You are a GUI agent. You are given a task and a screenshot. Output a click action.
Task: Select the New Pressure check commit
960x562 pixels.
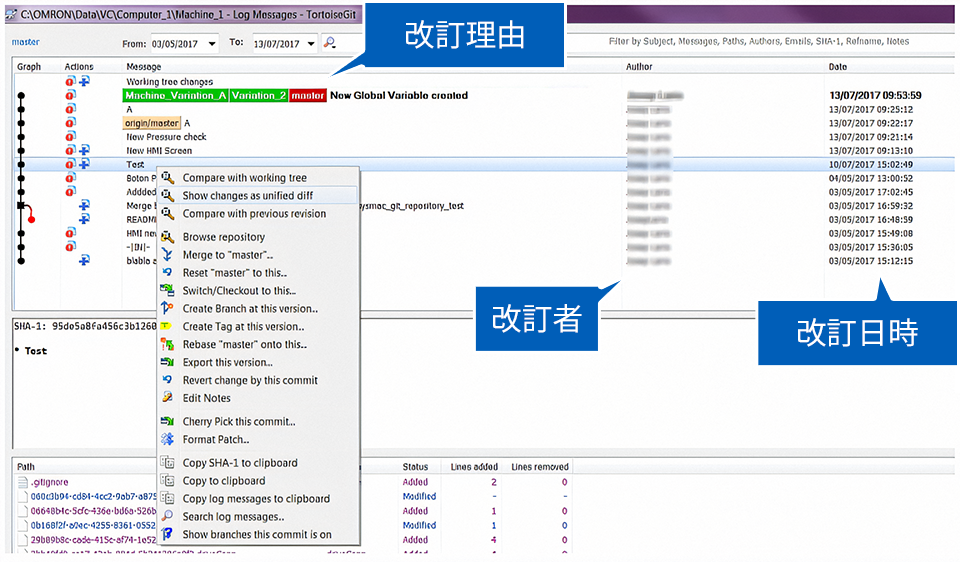pos(484,137)
